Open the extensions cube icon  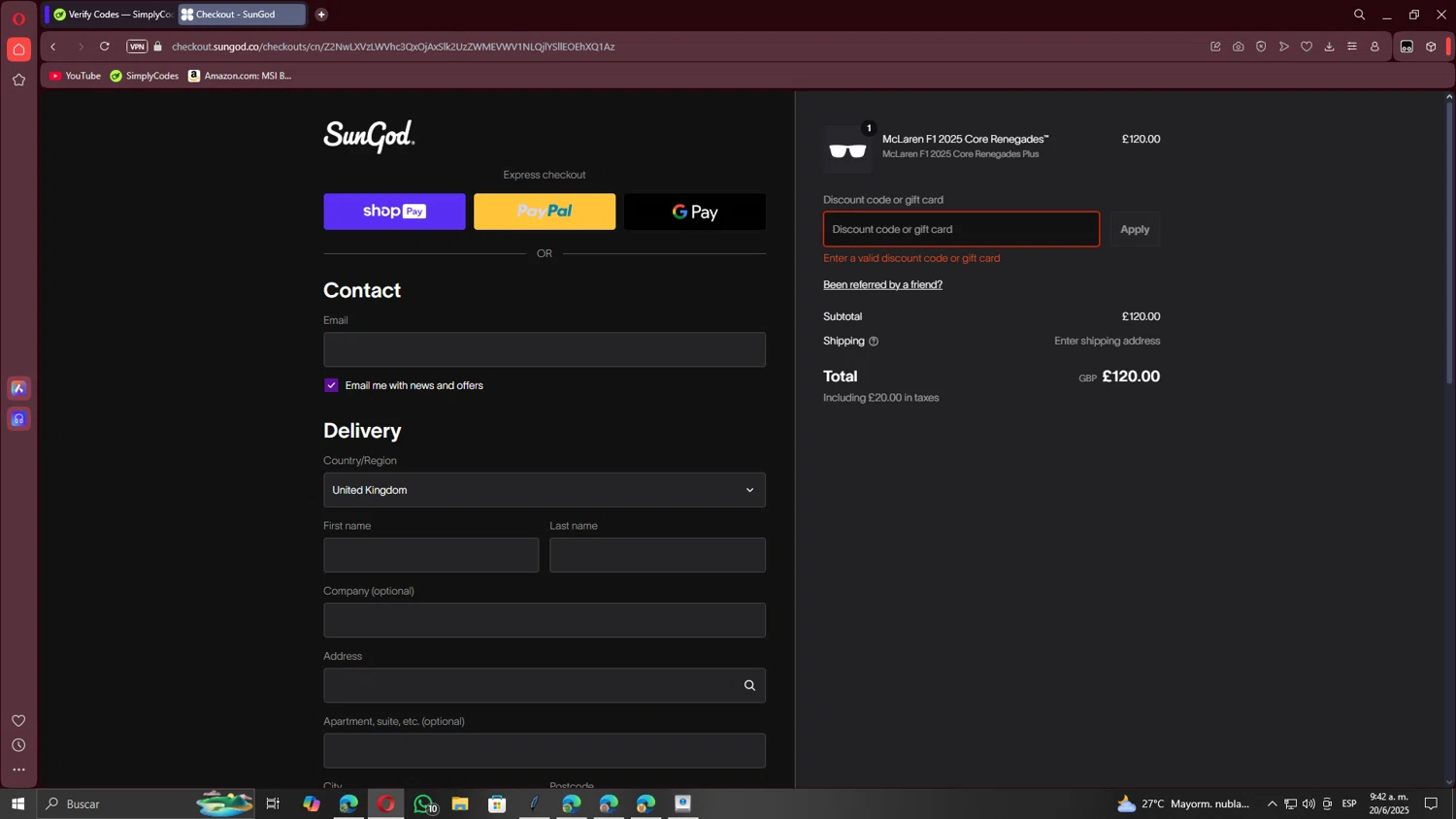(x=1431, y=47)
